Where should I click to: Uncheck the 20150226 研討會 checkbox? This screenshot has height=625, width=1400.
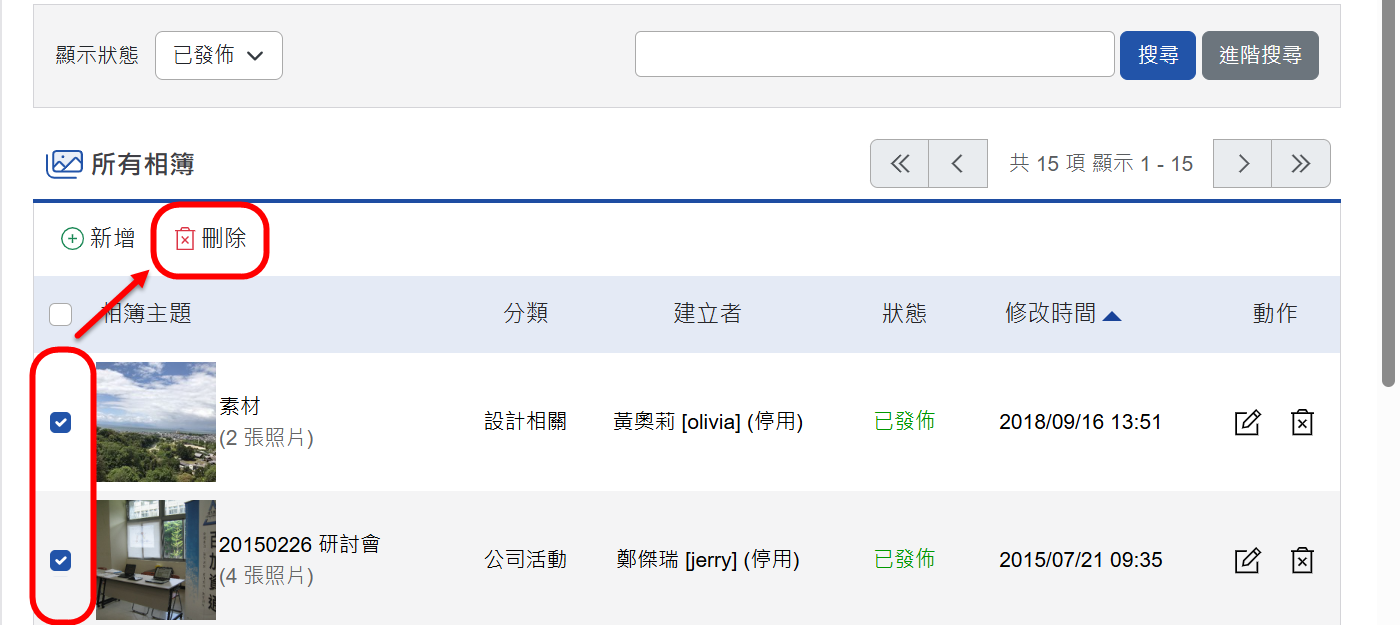[x=61, y=560]
